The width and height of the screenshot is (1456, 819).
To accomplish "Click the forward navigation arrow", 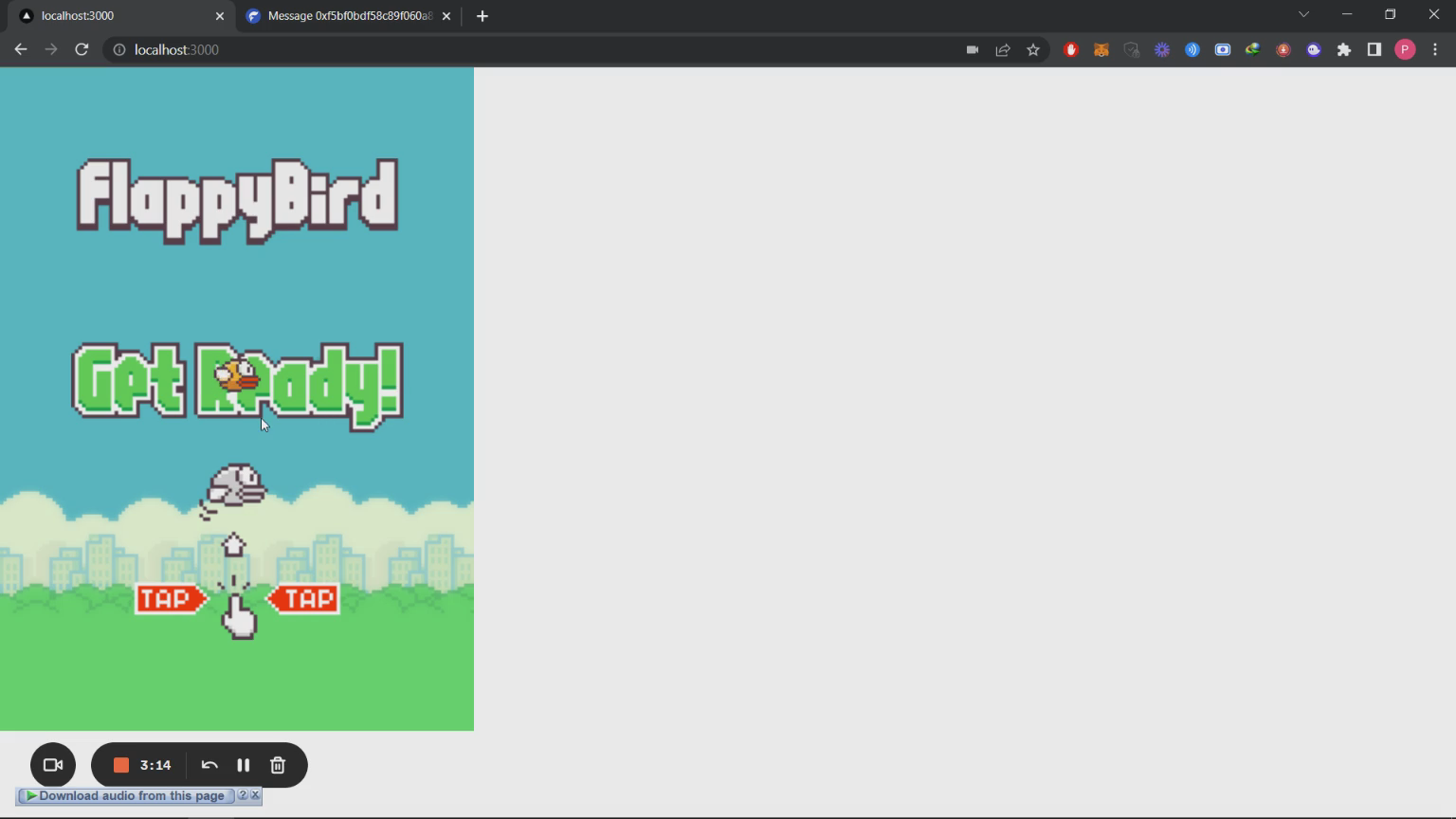I will click(51, 49).
